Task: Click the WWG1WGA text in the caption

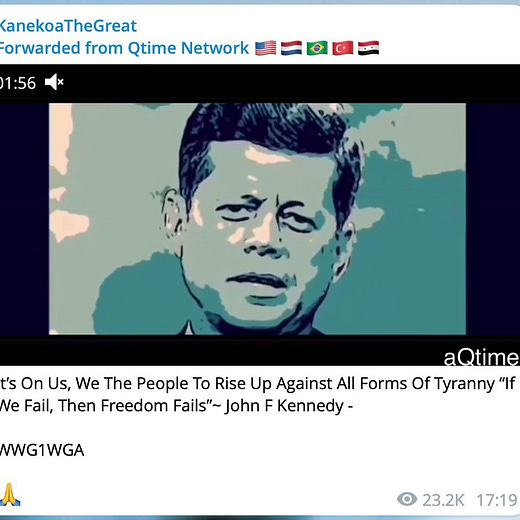Action: (42, 450)
